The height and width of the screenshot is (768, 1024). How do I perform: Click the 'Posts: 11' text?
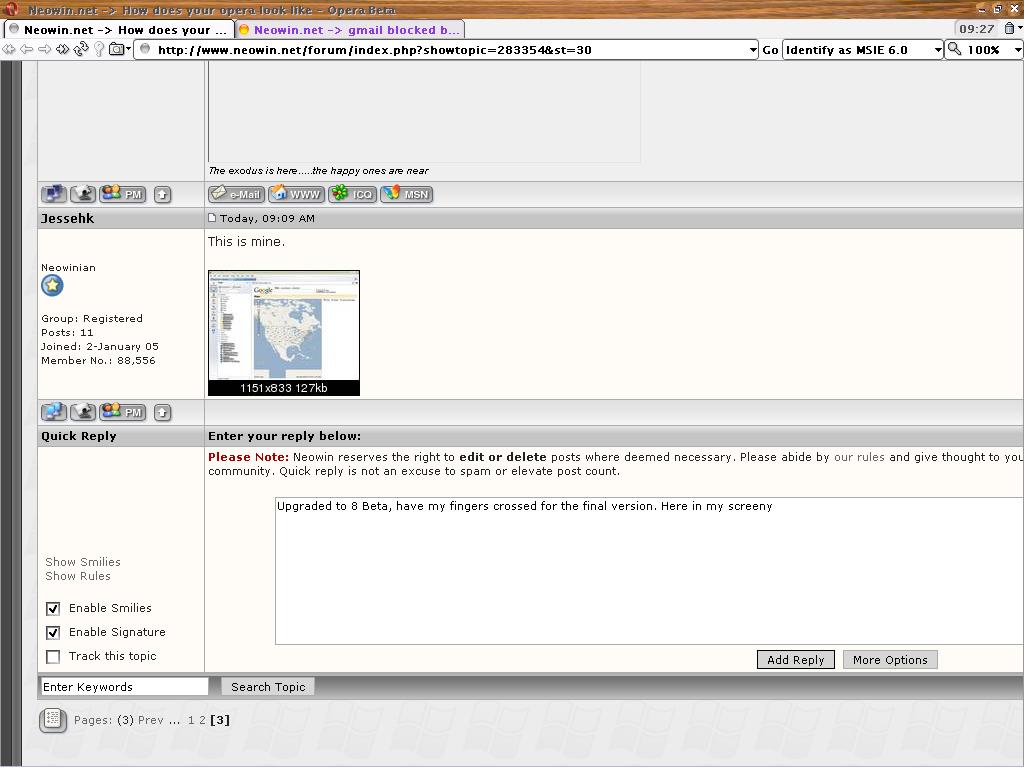coord(67,332)
